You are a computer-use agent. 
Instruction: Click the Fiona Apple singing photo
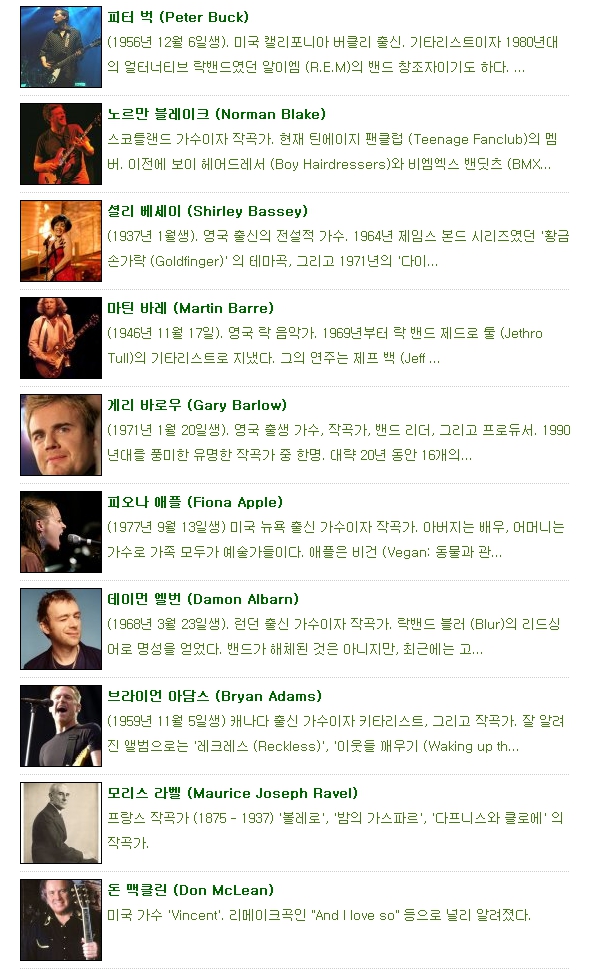click(61, 532)
